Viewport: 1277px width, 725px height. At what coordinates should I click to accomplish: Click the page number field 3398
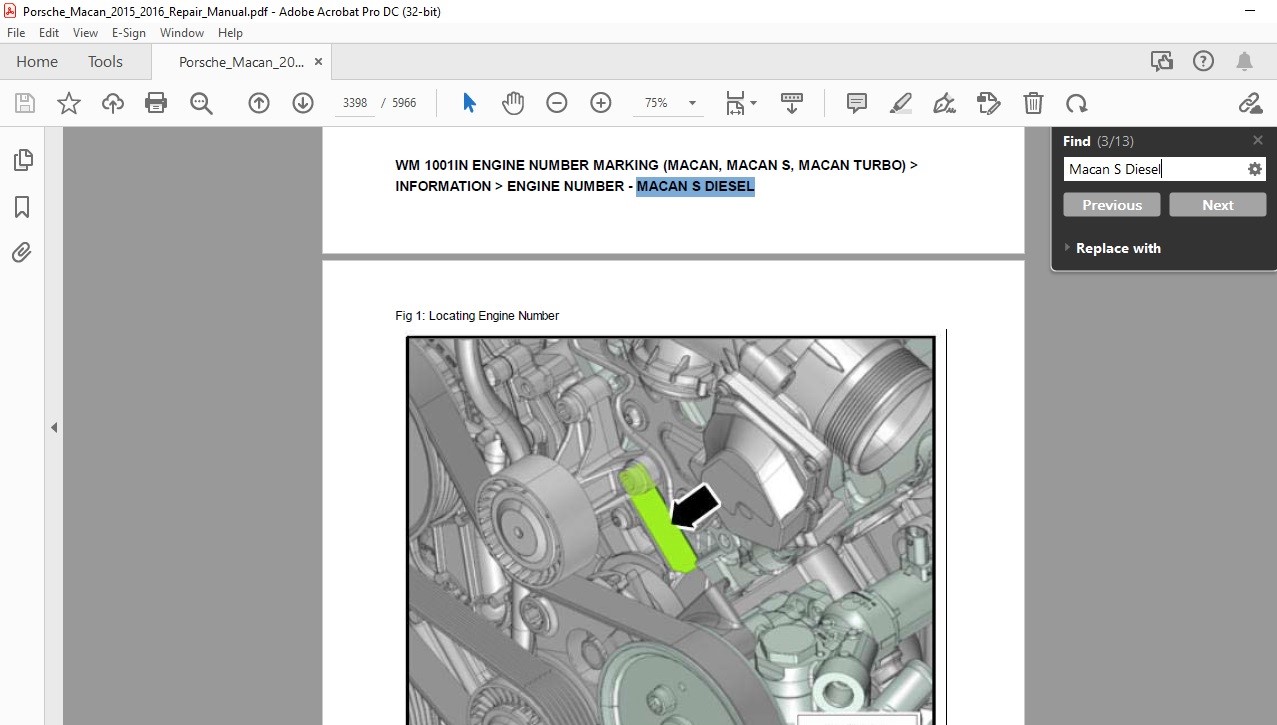(355, 103)
